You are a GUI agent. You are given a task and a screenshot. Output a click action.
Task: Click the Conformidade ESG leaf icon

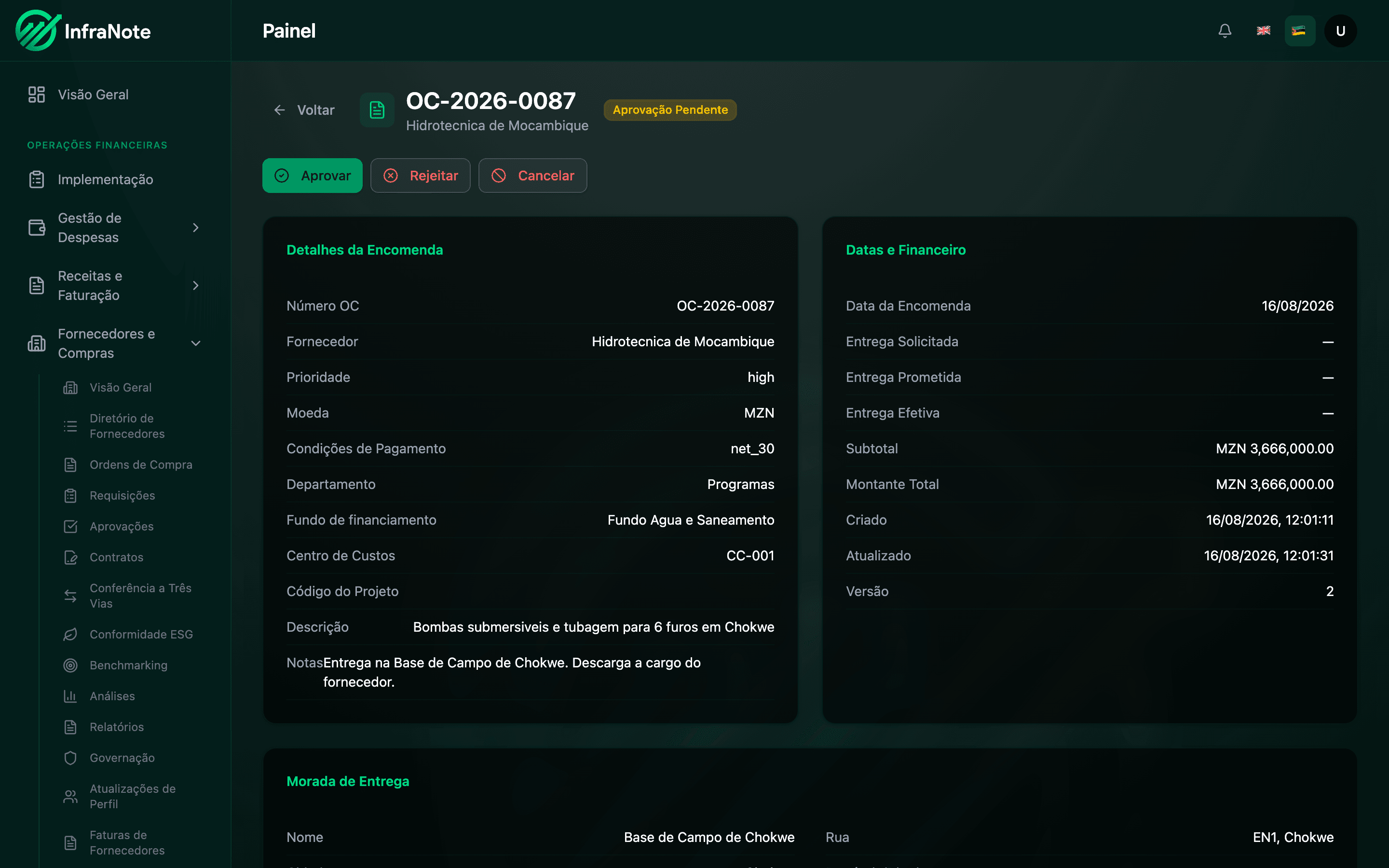point(70,634)
